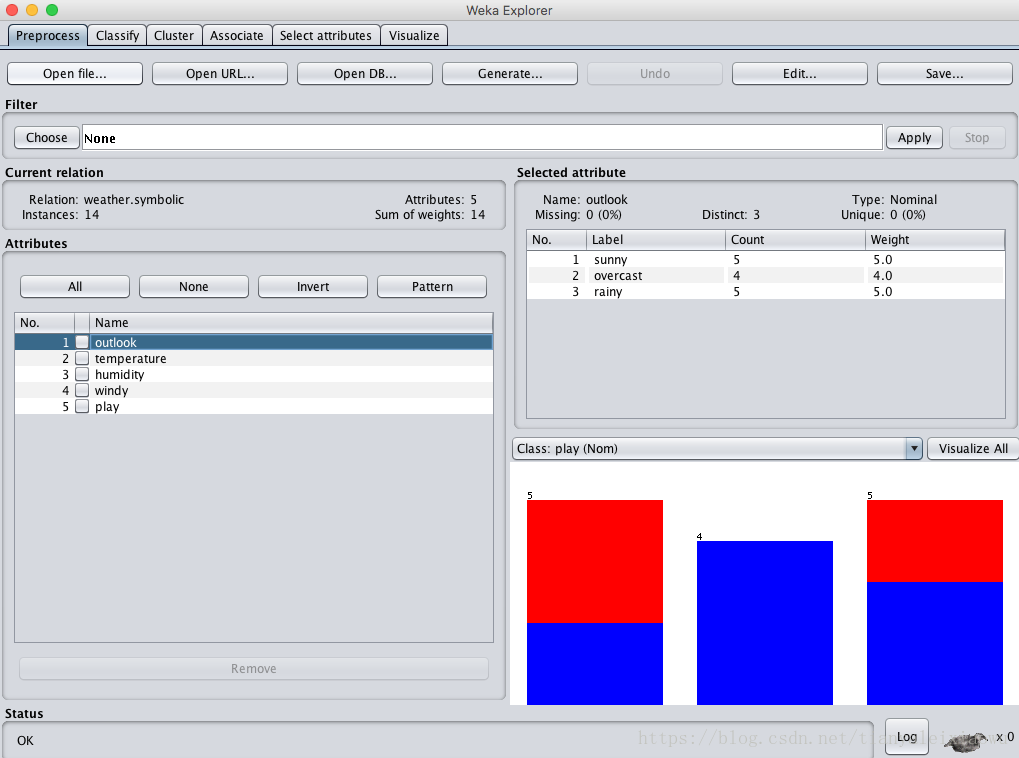Open the Class: play (Nom) dropdown
Viewport: 1019px width, 758px height.
pos(717,449)
